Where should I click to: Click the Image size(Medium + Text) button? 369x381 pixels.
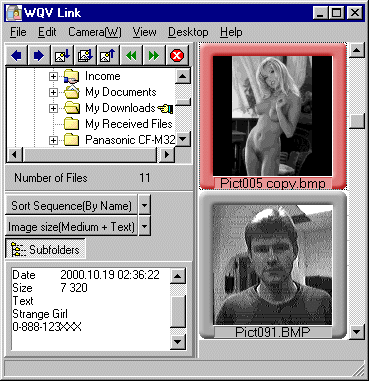(x=71, y=226)
